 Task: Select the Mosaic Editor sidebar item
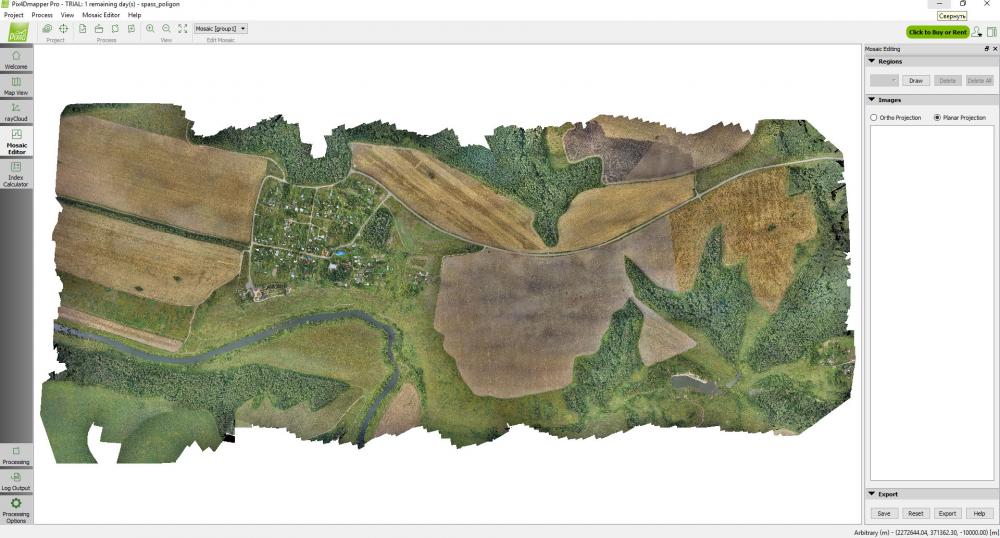(x=16, y=142)
